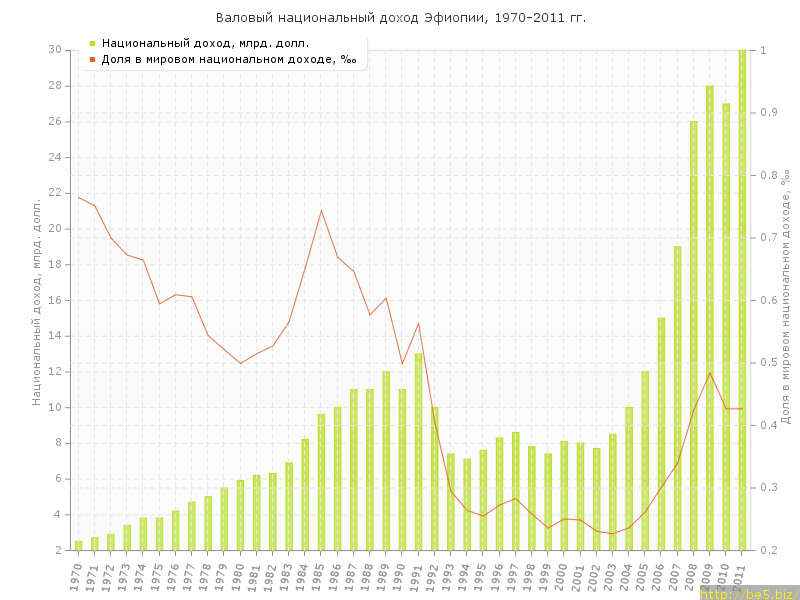
Task: Click the '30' value on left axis
Action: tap(54, 50)
